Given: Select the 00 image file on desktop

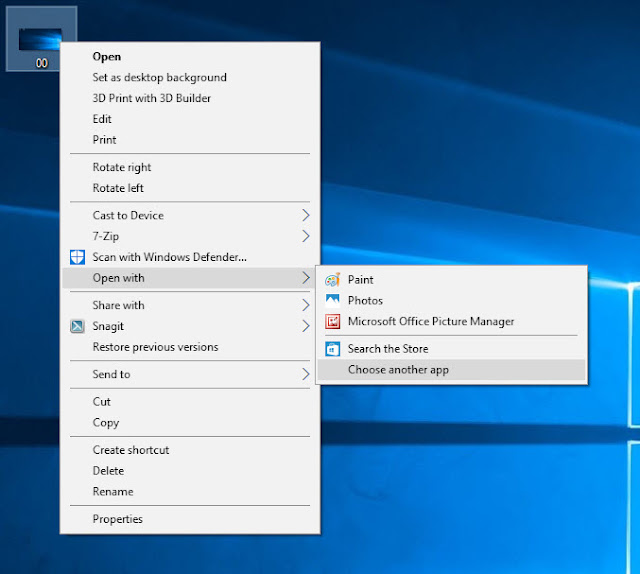Looking at the screenshot, I should [41, 39].
